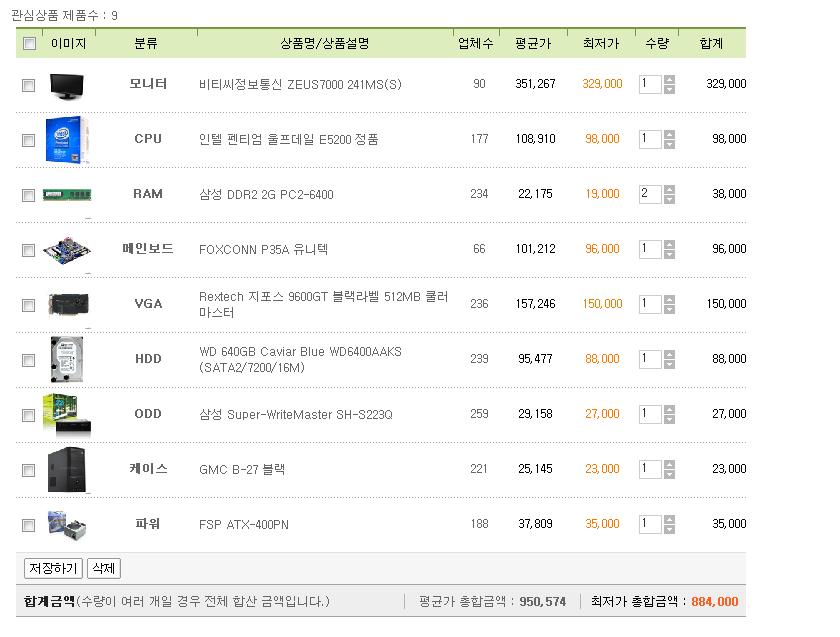Check the HDD row checkbox
840x637 pixels.
pos(28,360)
